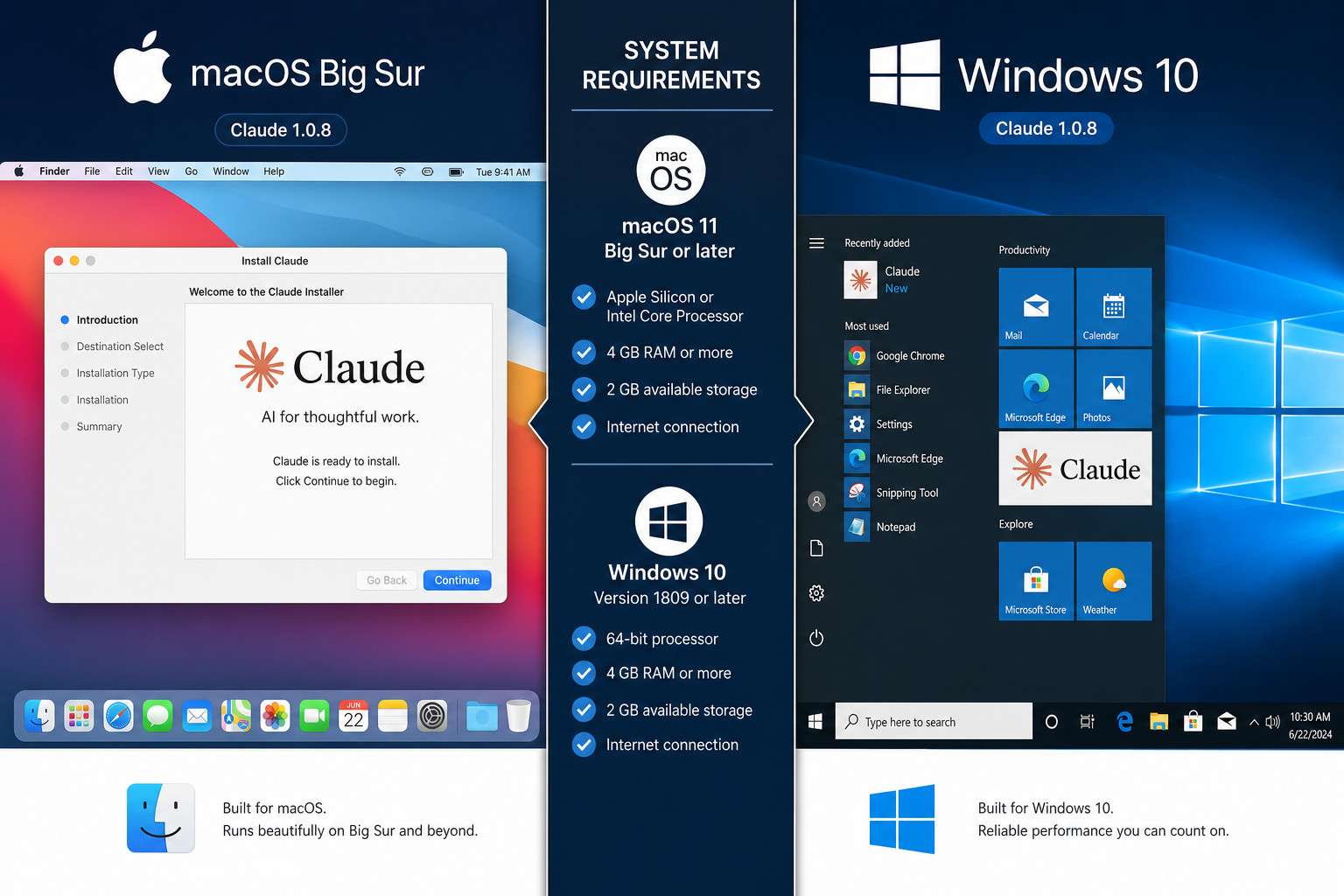Open Mail from the Windows taskbar
1344x896 pixels.
(x=1227, y=721)
